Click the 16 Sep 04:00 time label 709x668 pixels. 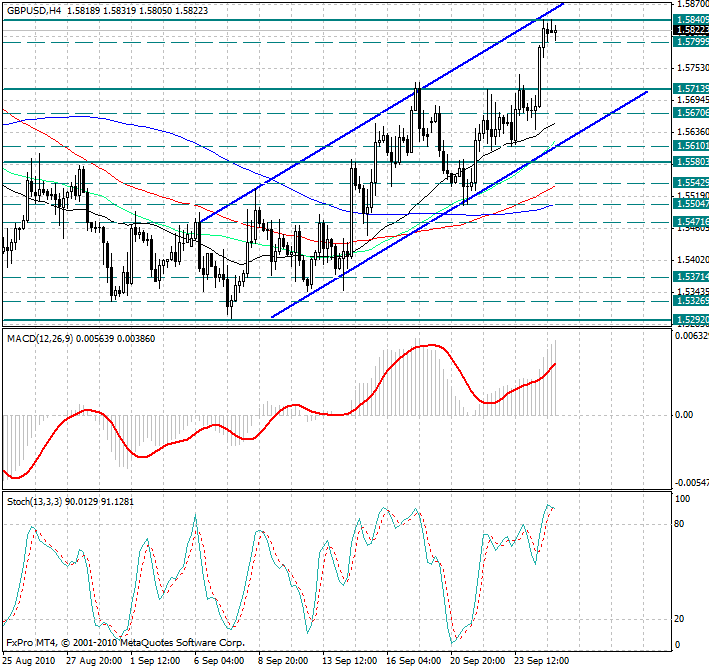point(416,660)
